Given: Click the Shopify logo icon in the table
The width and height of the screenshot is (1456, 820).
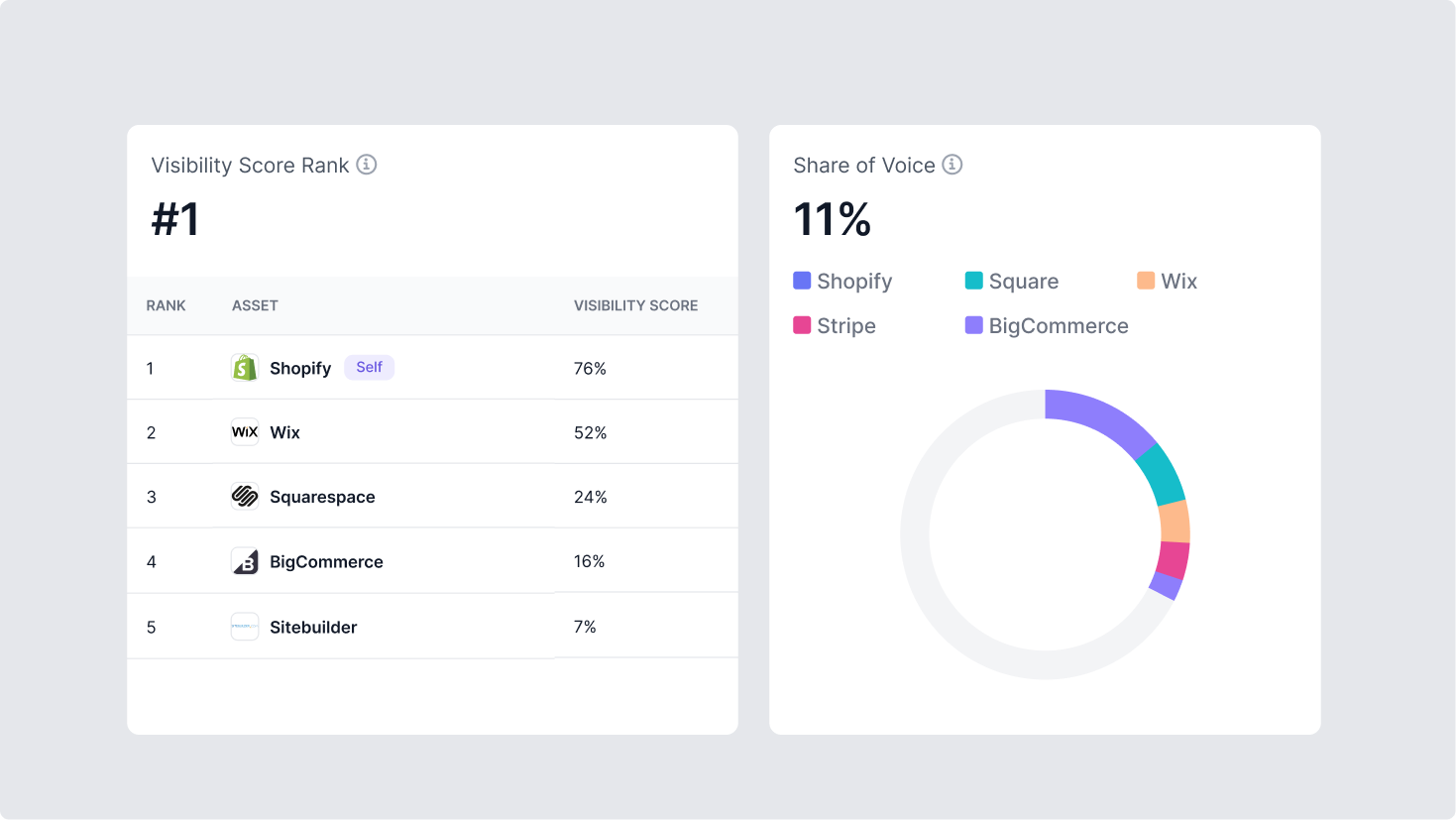Looking at the screenshot, I should [245, 367].
